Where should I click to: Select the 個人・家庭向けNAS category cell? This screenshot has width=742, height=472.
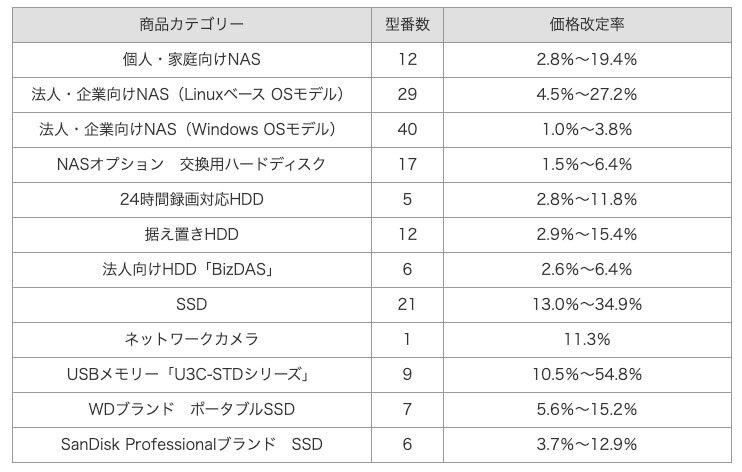pyautogui.click(x=190, y=60)
